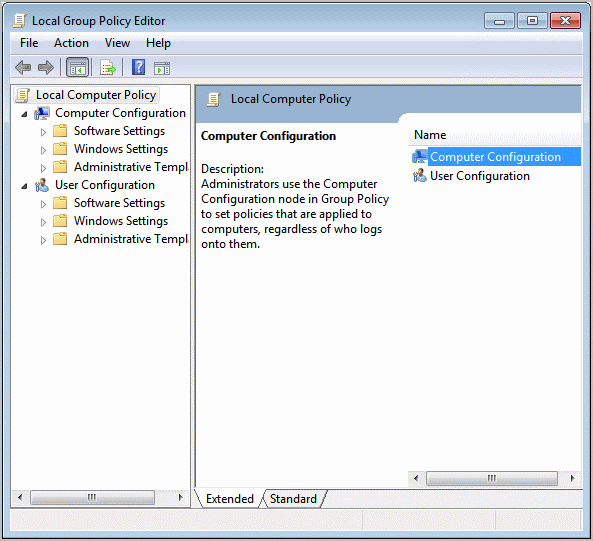Maximize the Local Group Policy Editor window
The height and width of the screenshot is (541, 593).
(x=532, y=21)
